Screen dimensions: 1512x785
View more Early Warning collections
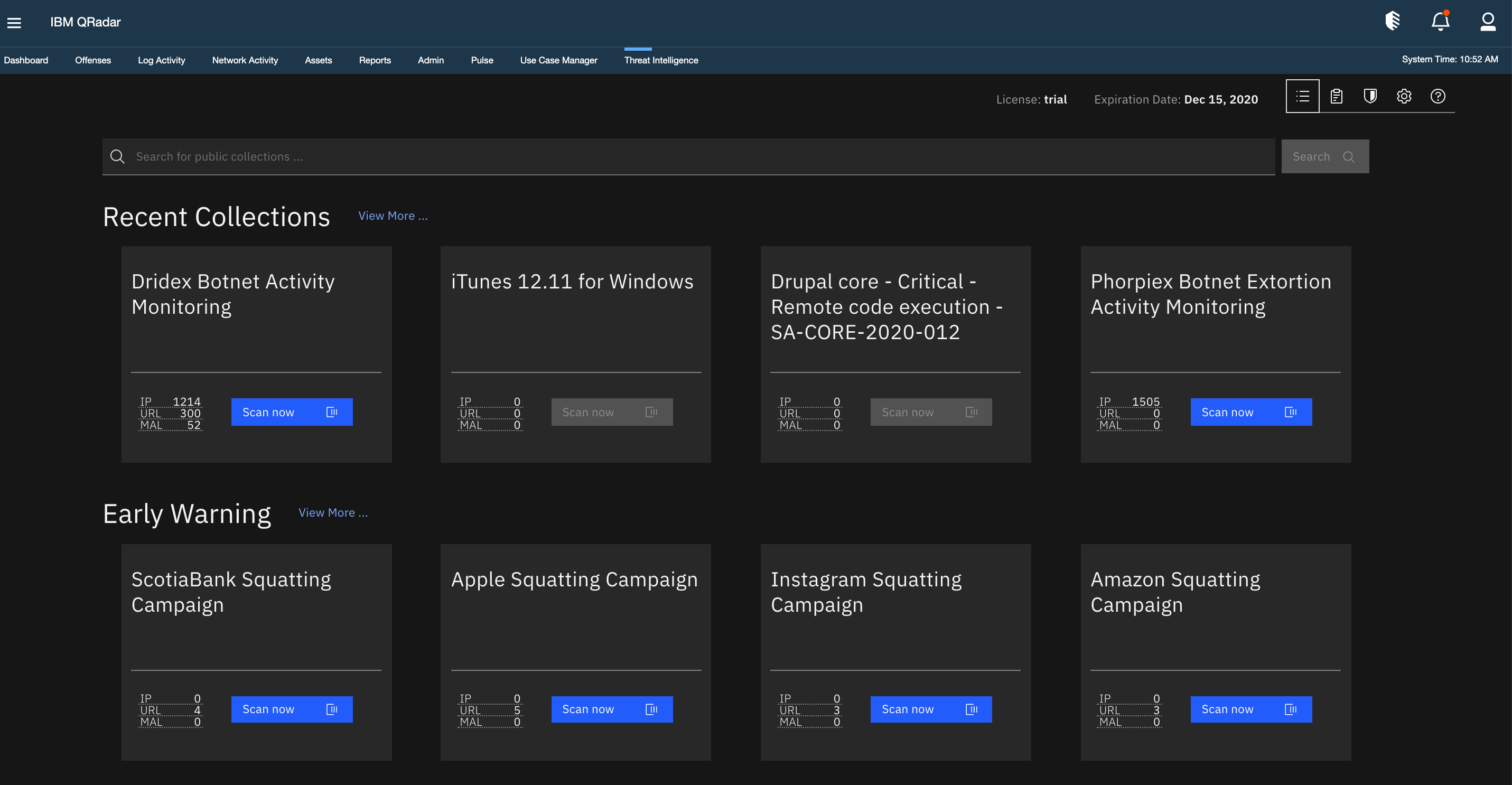333,513
